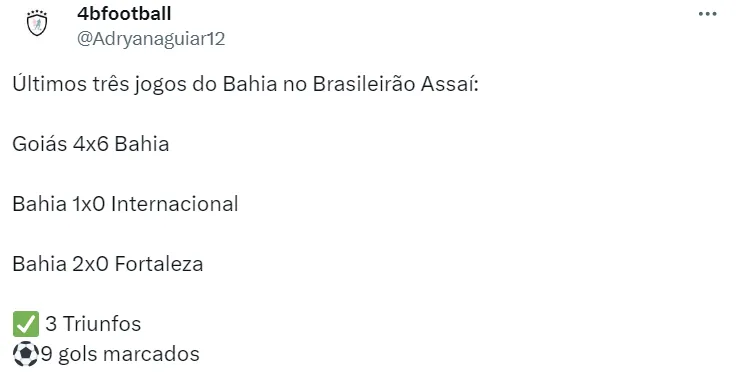Click the soccer ball emoji

pyautogui.click(x=25, y=354)
